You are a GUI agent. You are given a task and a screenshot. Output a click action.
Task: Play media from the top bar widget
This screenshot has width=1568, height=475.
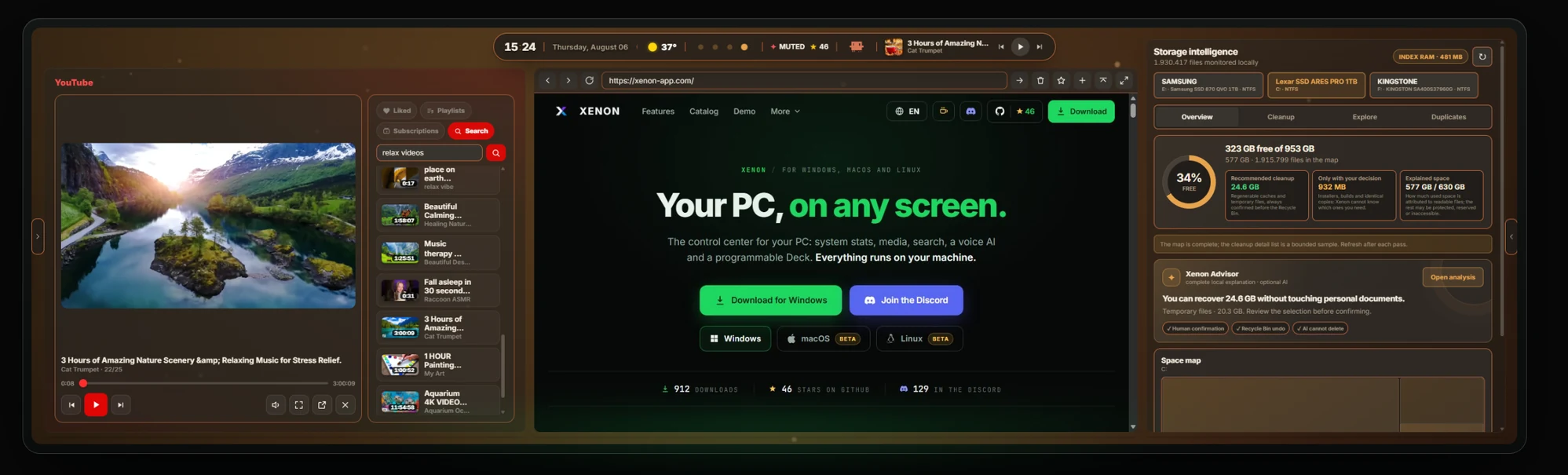click(1020, 47)
